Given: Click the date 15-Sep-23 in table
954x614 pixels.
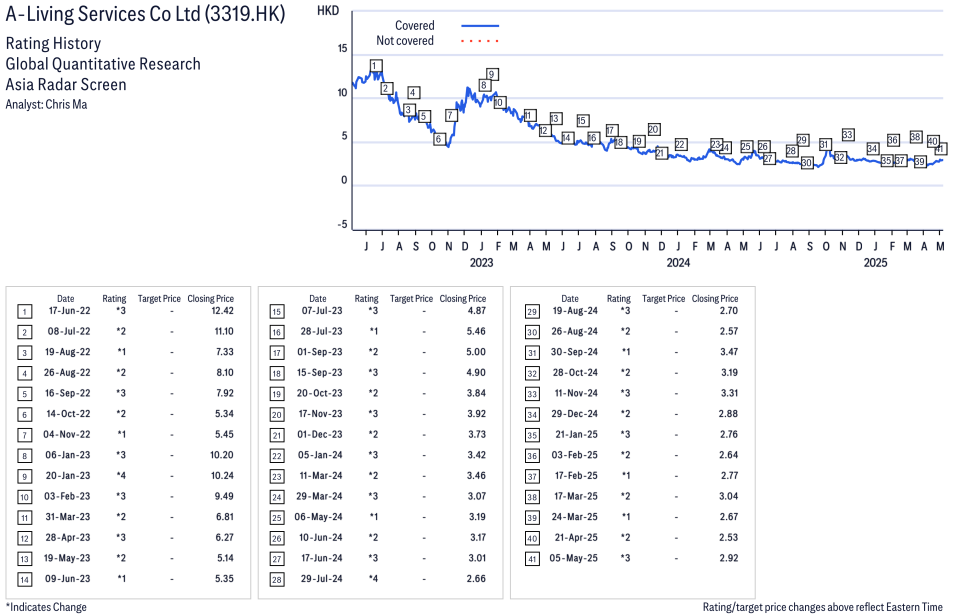Looking at the screenshot, I should pos(320,372).
